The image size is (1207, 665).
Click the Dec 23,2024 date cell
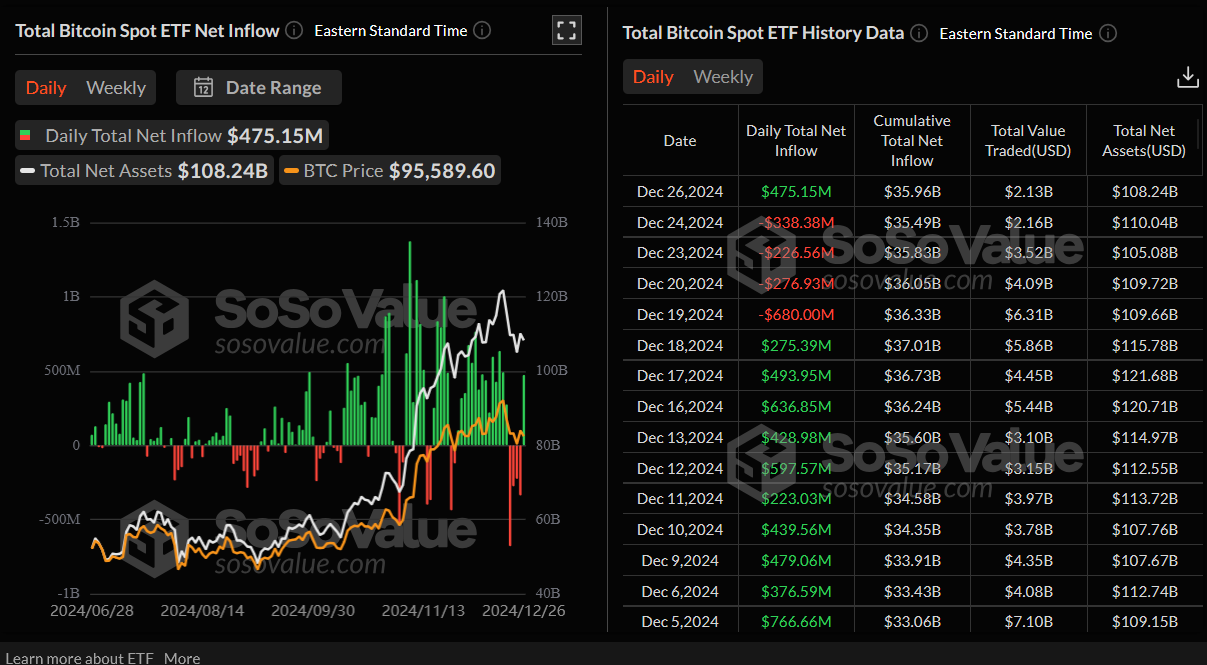(x=680, y=253)
